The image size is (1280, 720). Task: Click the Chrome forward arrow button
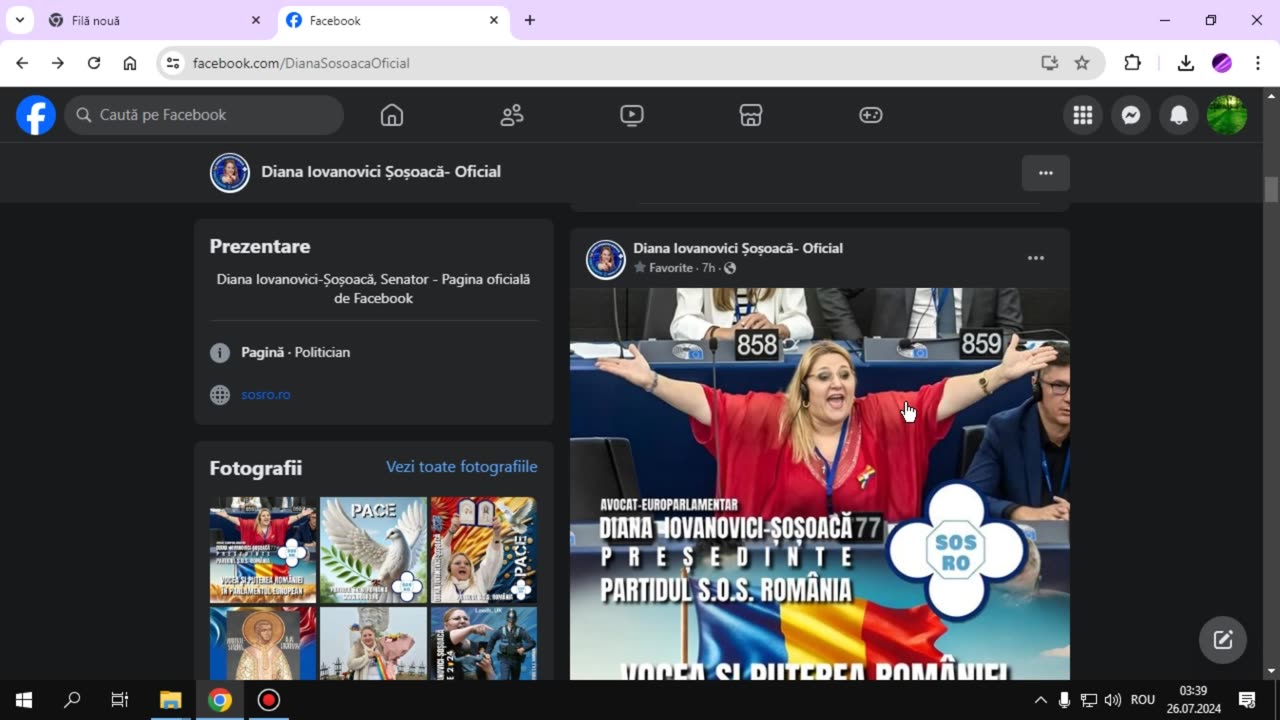[x=58, y=63]
